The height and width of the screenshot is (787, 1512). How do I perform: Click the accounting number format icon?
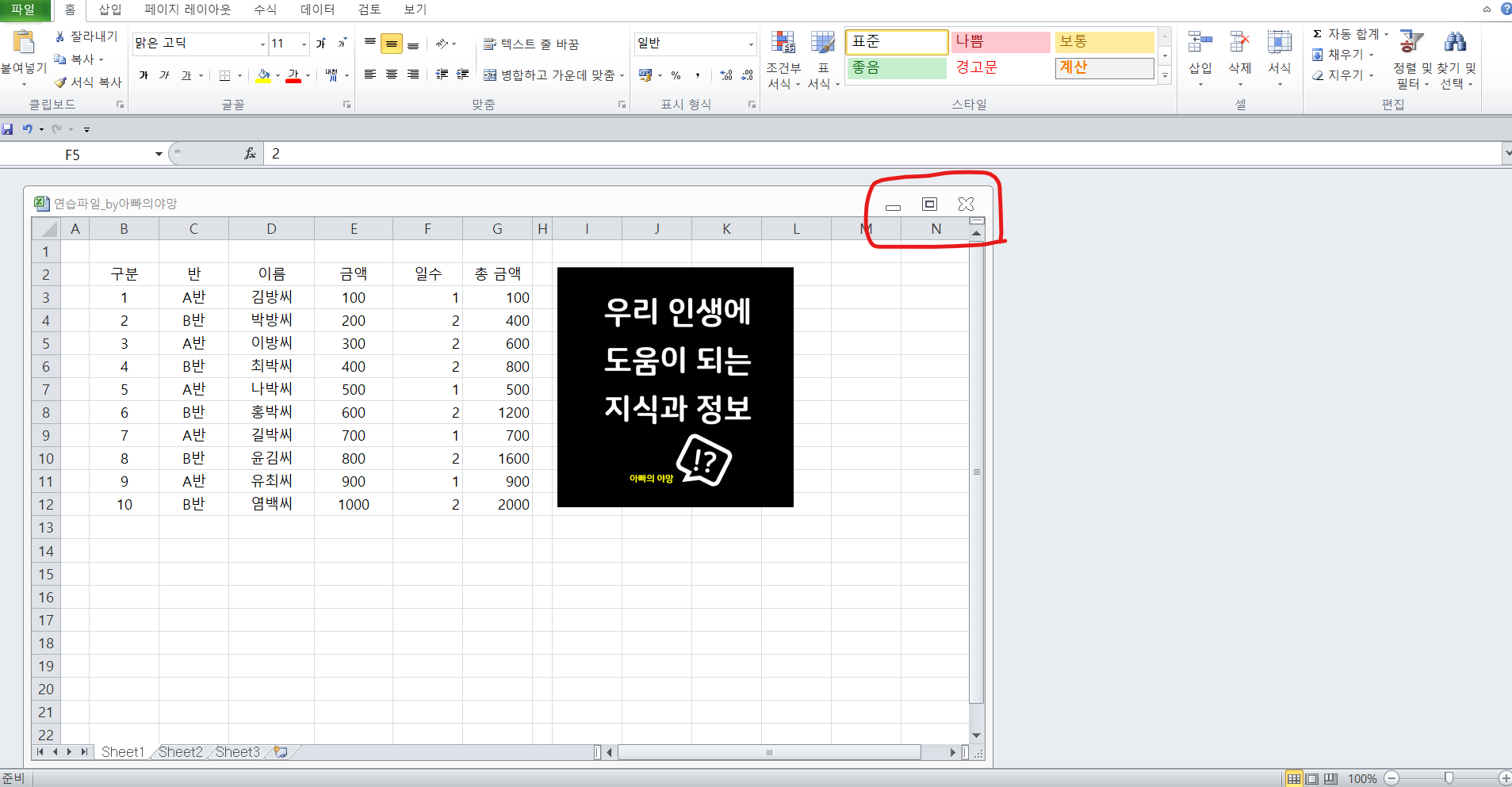(x=645, y=75)
